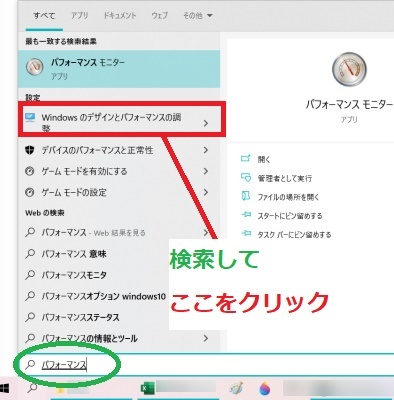Click the shield icon for デバイスのパフォーマンス
Image resolution: width=394 pixels, height=400 pixels.
30,150
